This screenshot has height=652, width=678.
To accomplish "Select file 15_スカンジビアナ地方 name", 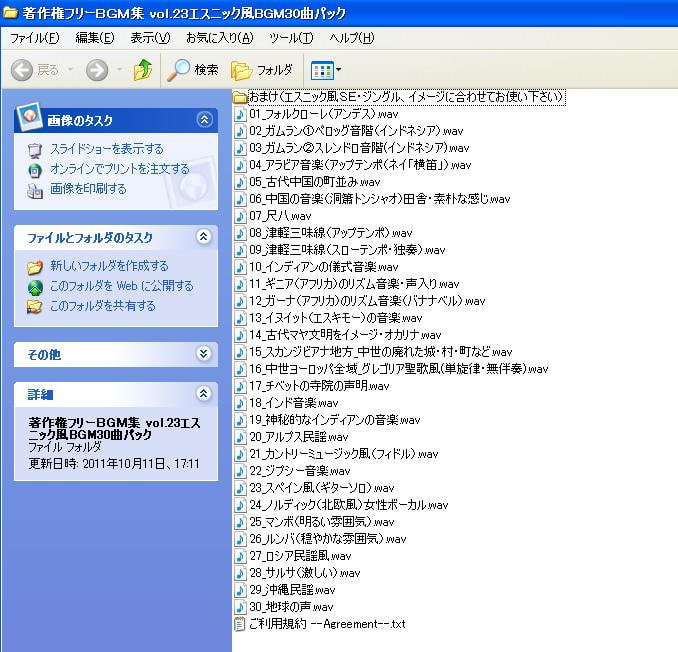I will tap(381, 352).
